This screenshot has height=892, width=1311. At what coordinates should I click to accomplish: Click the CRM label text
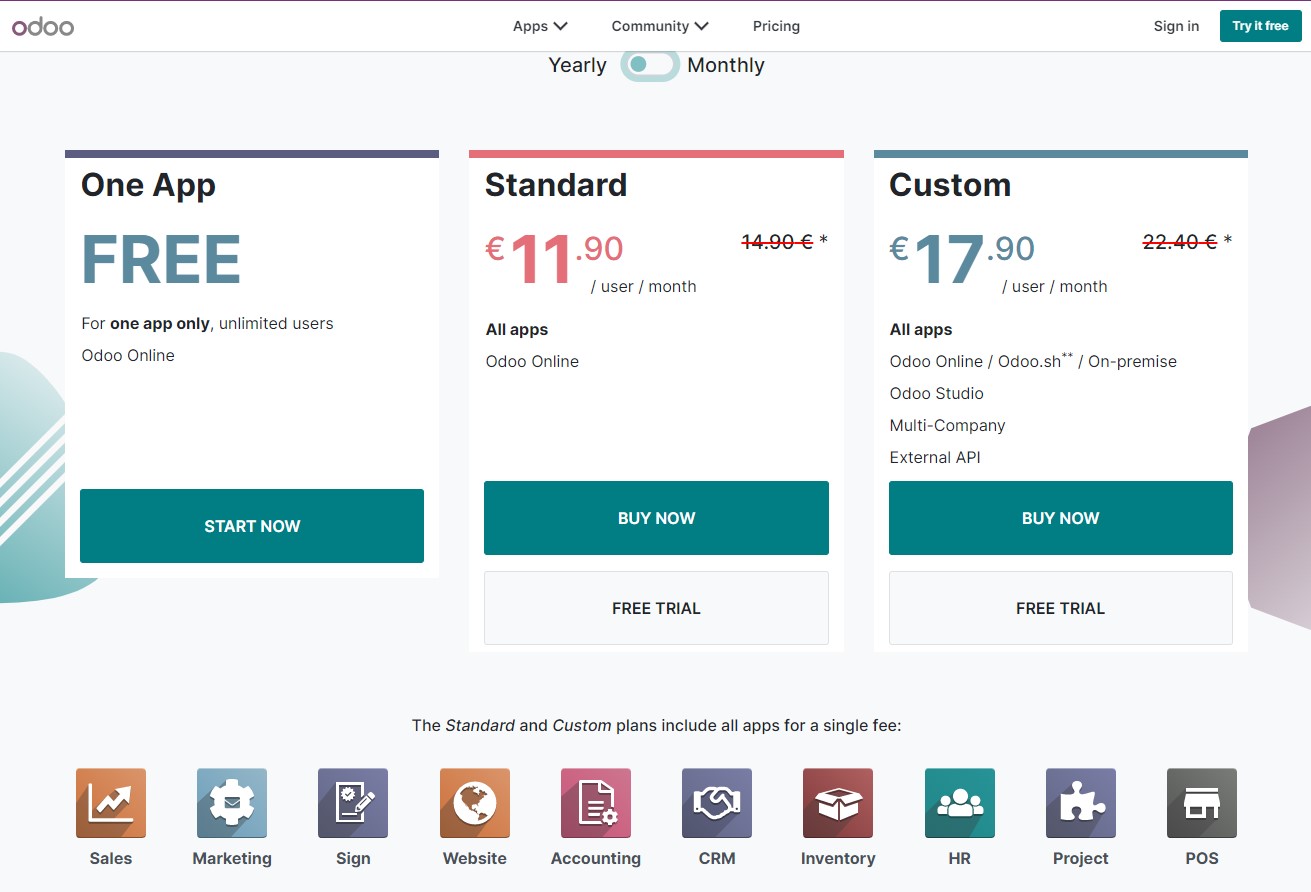click(717, 858)
